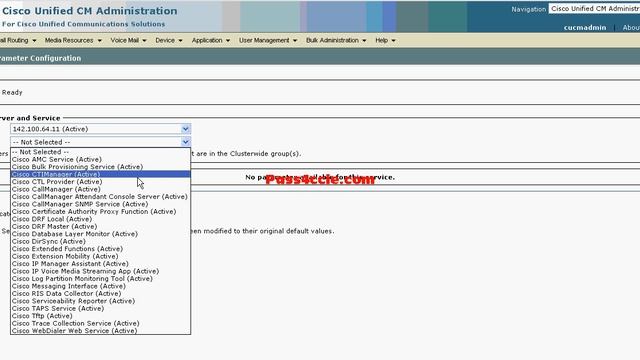Select Cisco Serviceability Reporter (Active)

[100, 301]
